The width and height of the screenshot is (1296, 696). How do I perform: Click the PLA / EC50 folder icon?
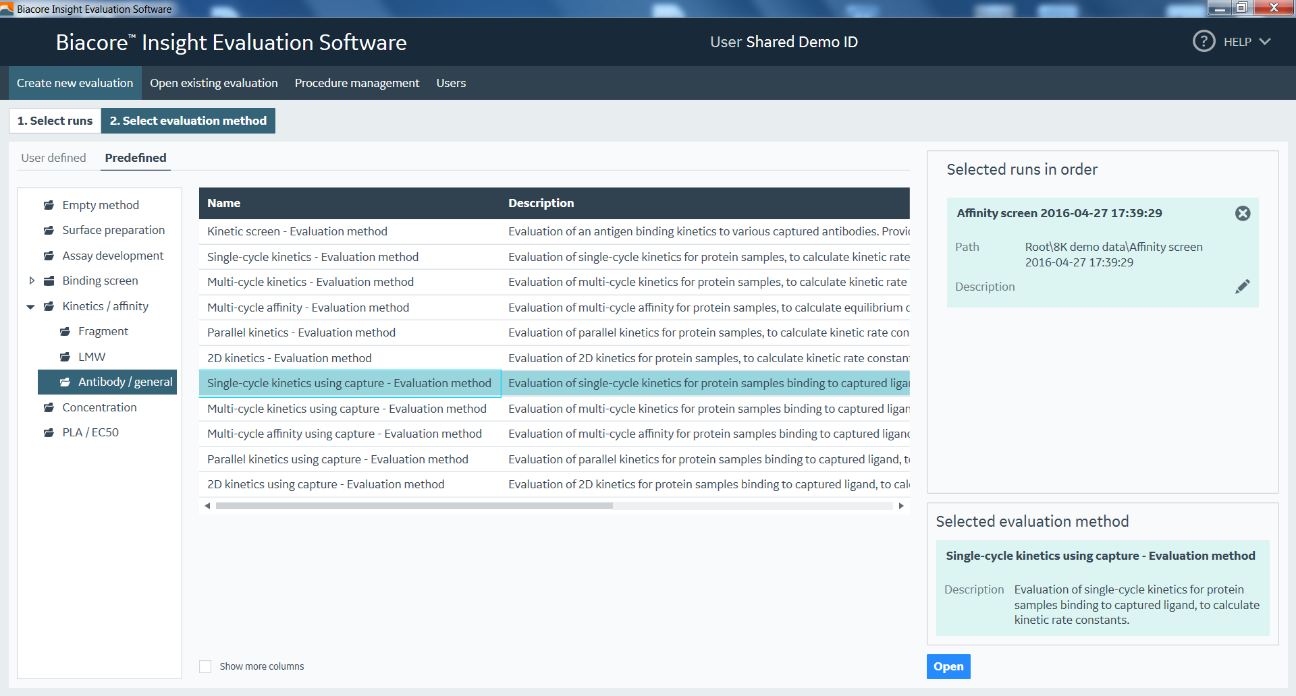[x=49, y=433]
